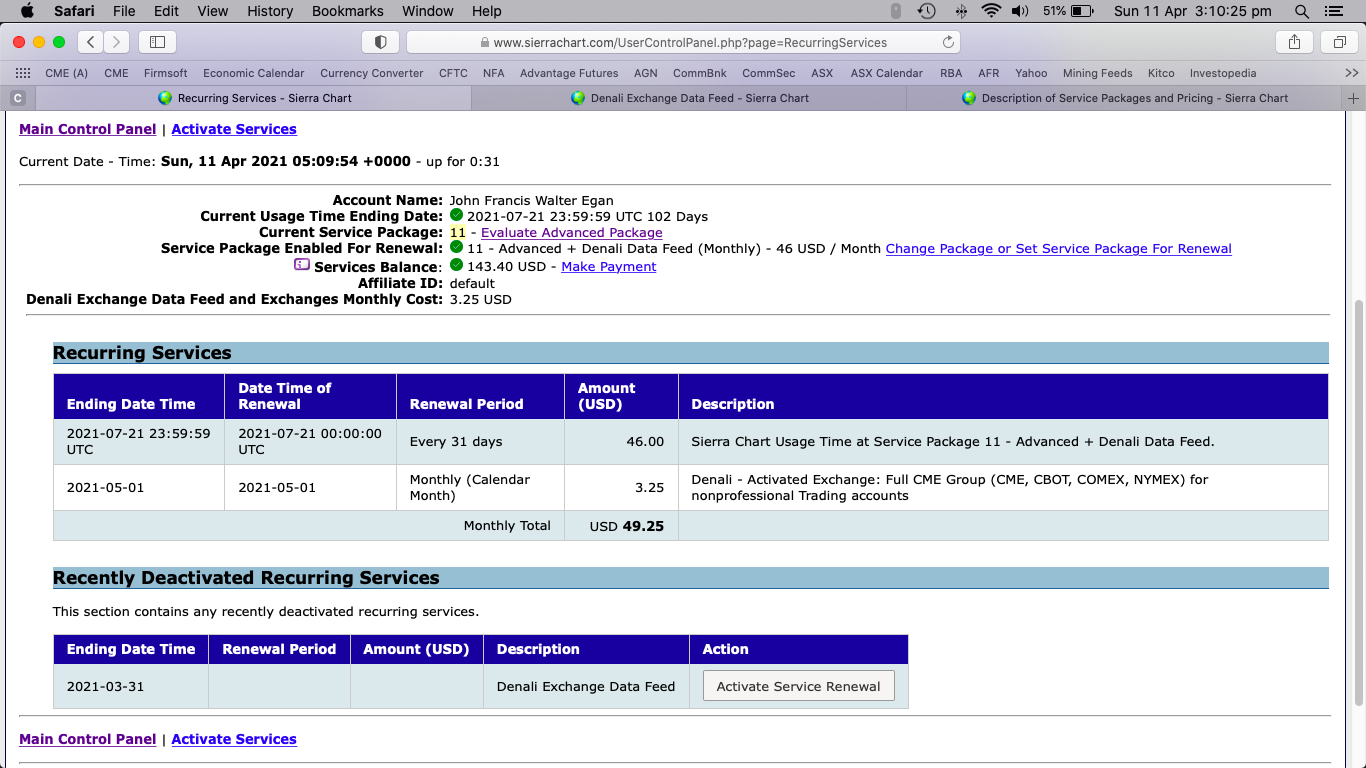
Task: Open the Apple menu
Action: [27, 11]
